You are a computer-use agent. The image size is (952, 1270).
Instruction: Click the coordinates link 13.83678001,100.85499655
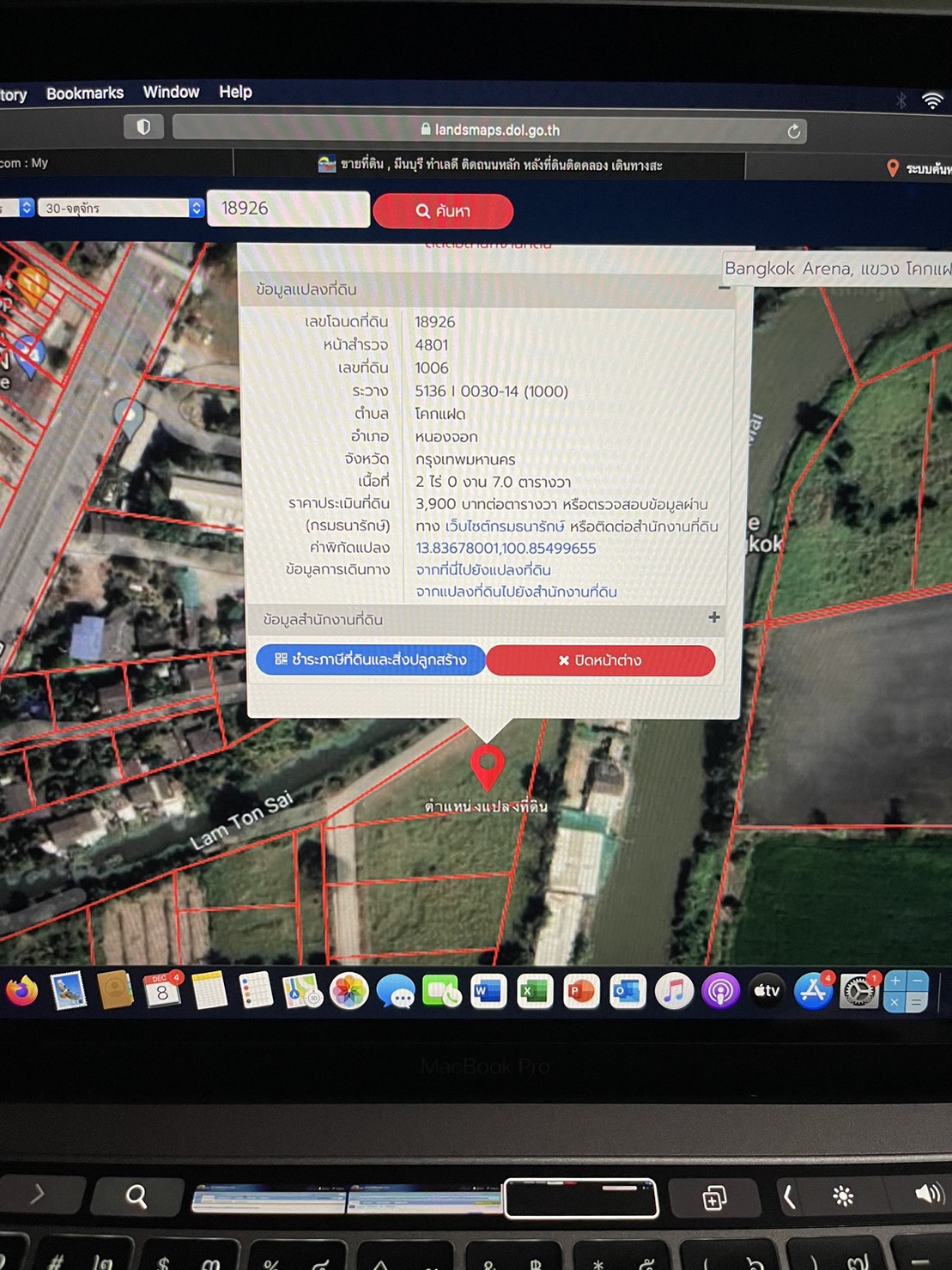pos(505,548)
